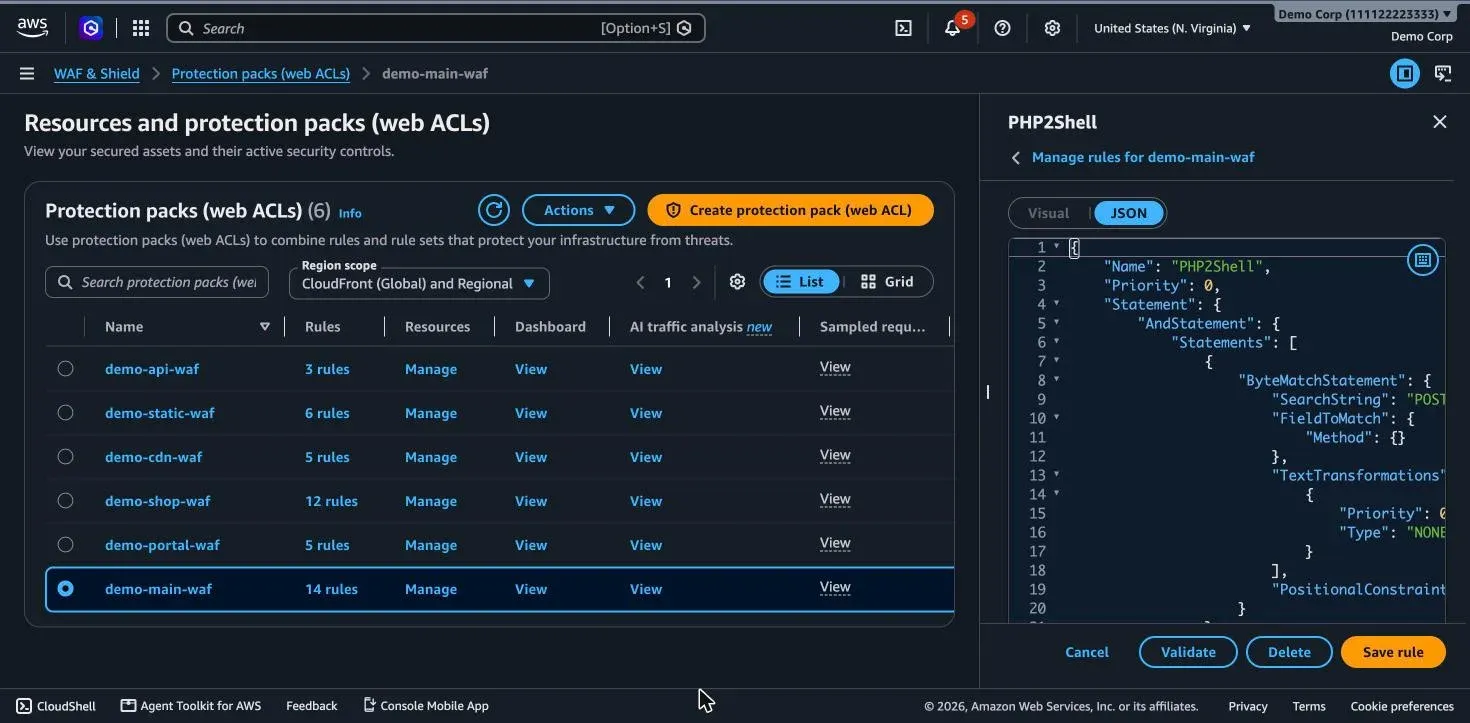The height and width of the screenshot is (723, 1470).
Task: Click the Amazon Q purple hexagon icon
Action: point(92,28)
